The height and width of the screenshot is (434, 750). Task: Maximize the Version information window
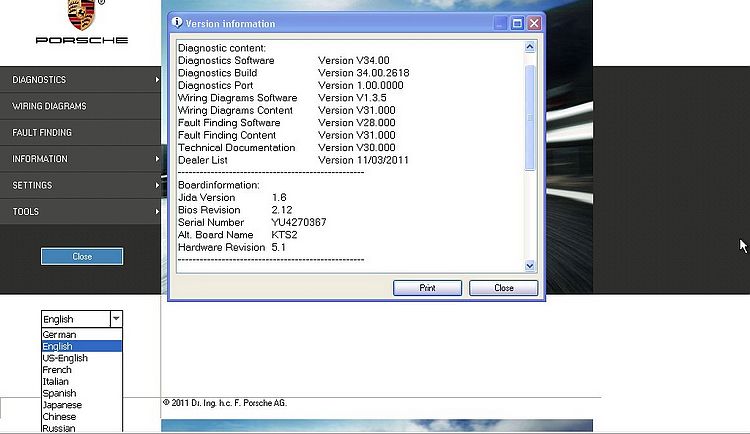(x=517, y=23)
